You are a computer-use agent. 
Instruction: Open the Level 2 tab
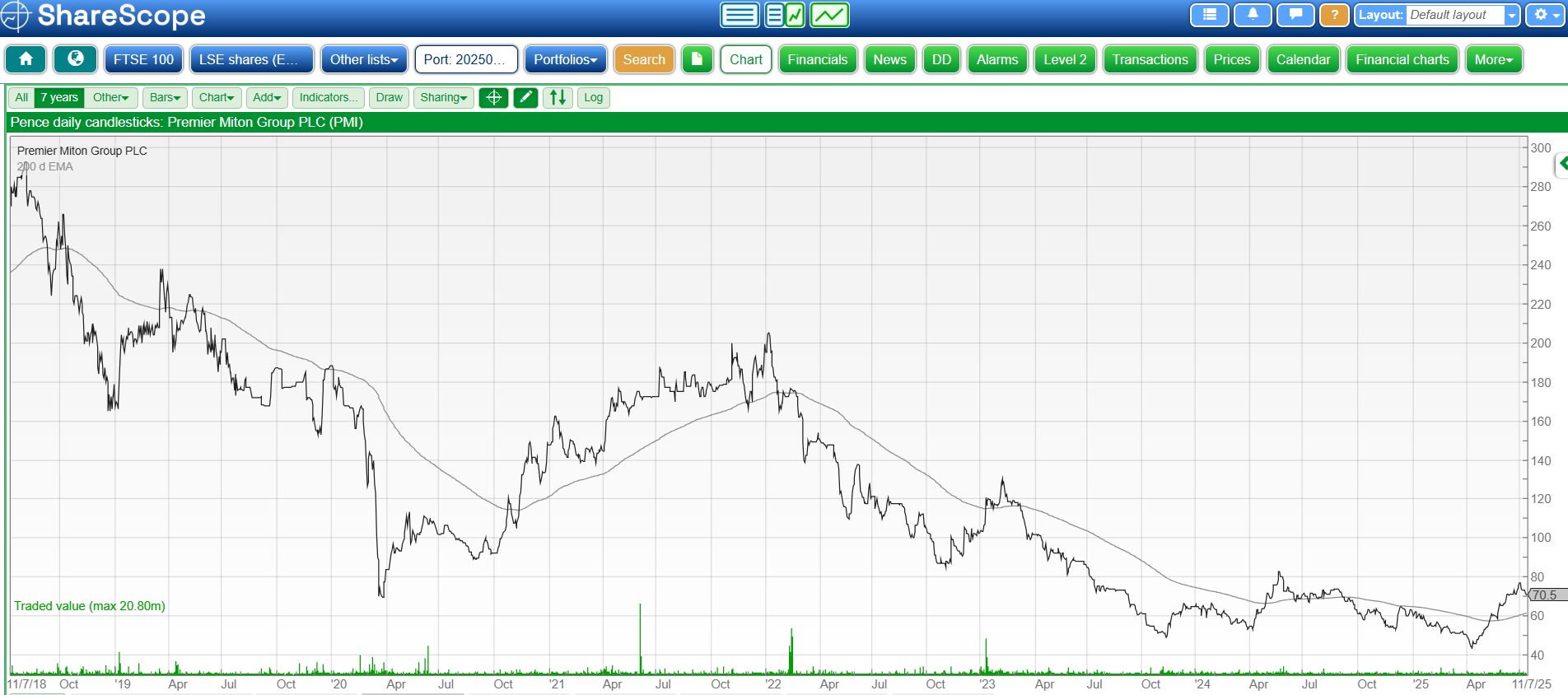1065,59
